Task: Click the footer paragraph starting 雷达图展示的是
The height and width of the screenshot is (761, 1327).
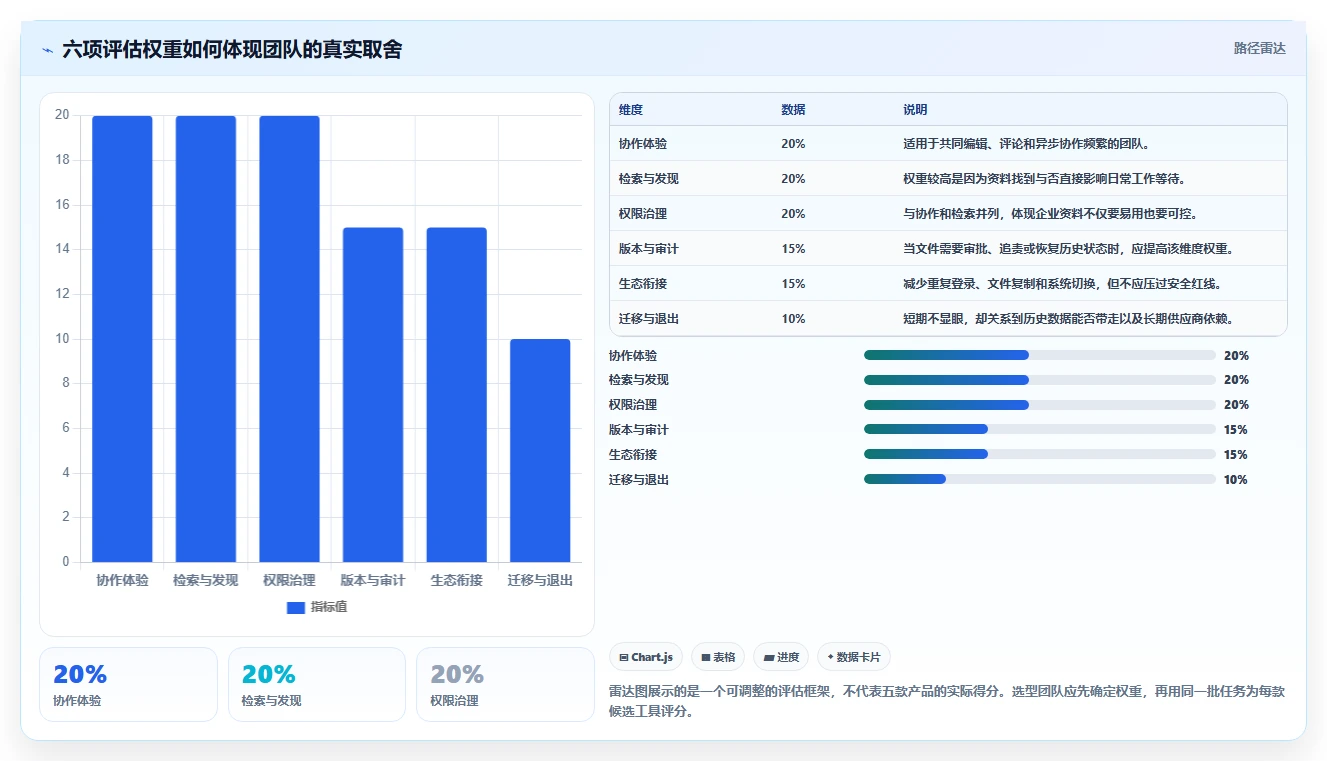Action: [947, 701]
